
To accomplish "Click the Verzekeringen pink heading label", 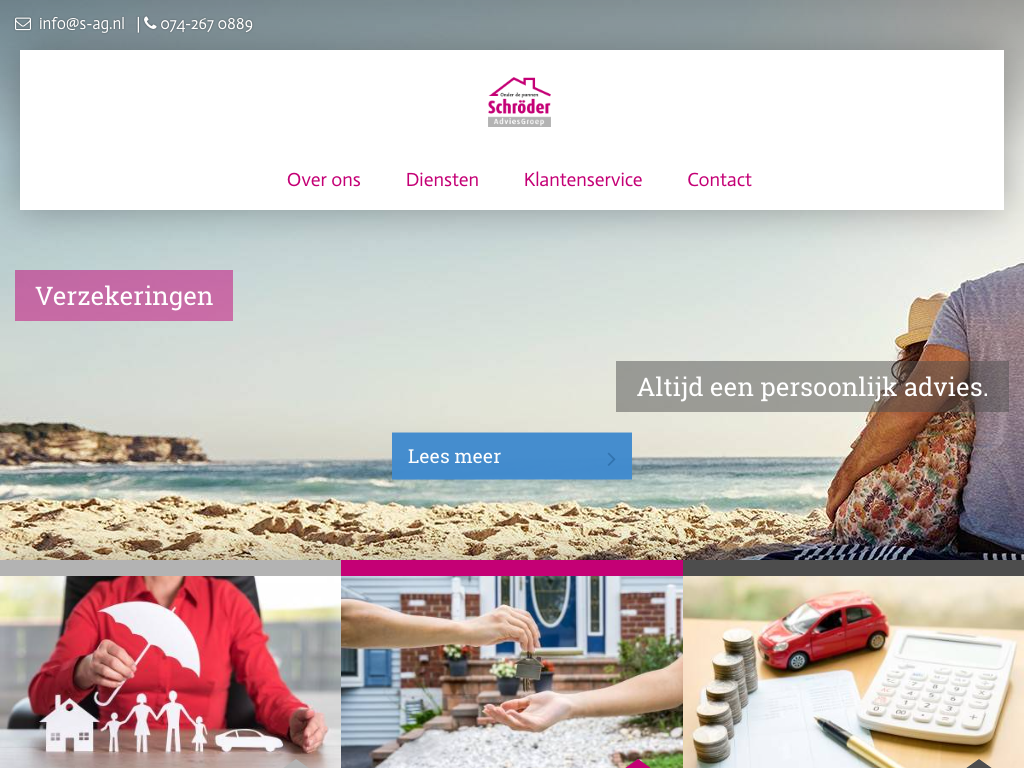I will [124, 295].
